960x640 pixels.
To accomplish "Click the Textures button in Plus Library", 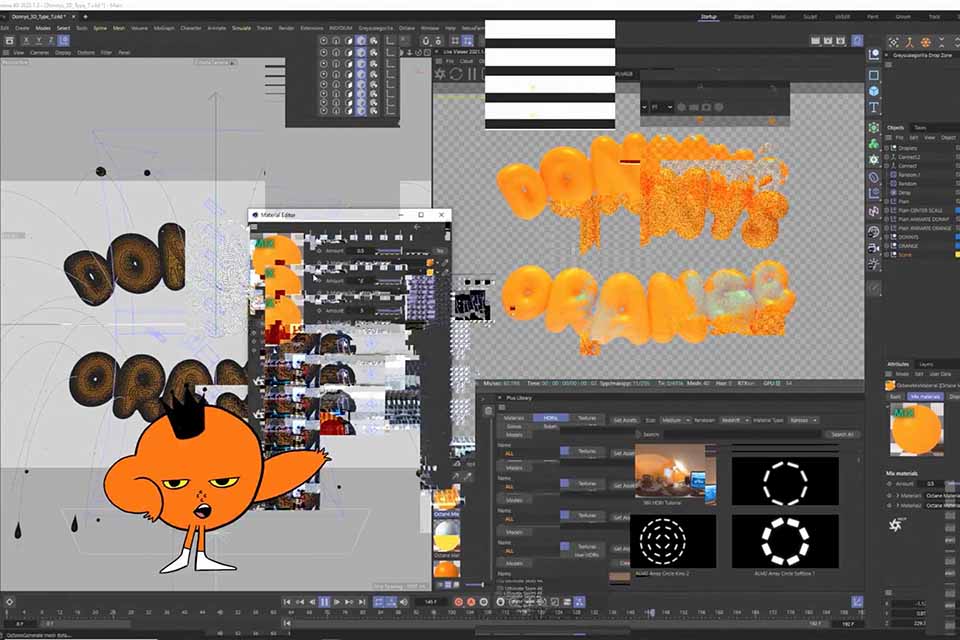I will click(x=587, y=418).
